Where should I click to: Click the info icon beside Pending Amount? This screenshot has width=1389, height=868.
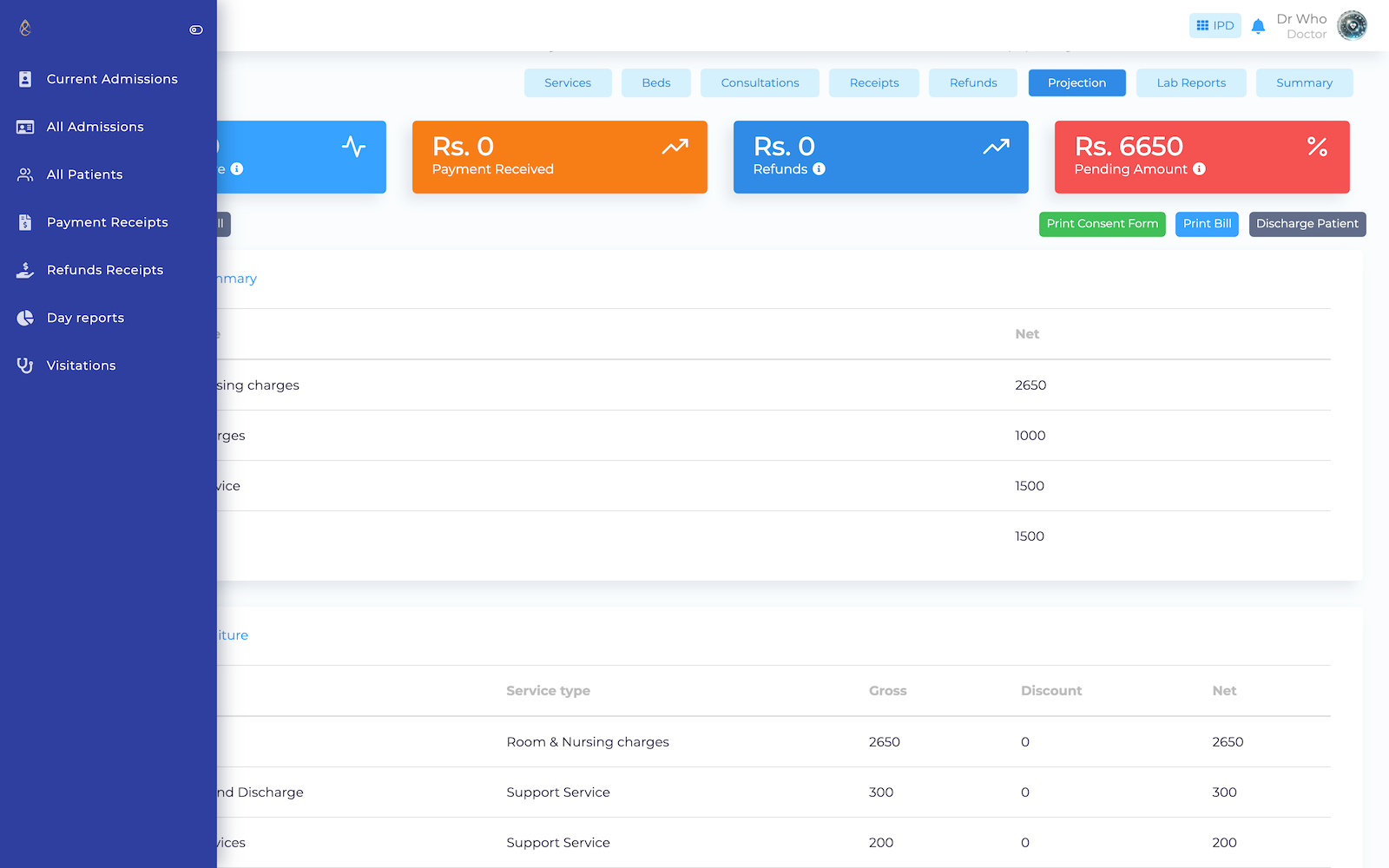(1199, 169)
